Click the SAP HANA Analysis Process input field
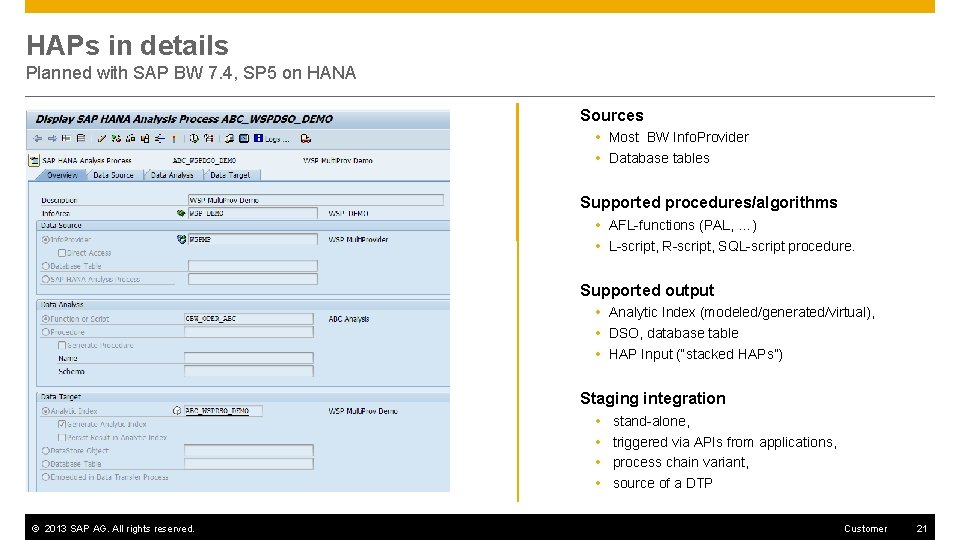The width and height of the screenshot is (960, 540). [x=252, y=279]
